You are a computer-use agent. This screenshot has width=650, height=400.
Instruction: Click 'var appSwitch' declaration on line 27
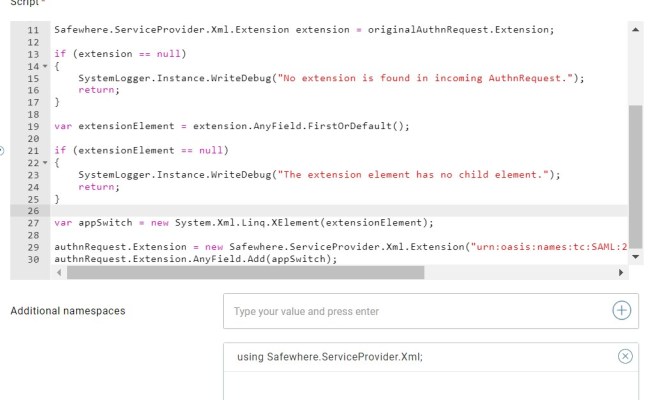pyautogui.click(x=93, y=223)
